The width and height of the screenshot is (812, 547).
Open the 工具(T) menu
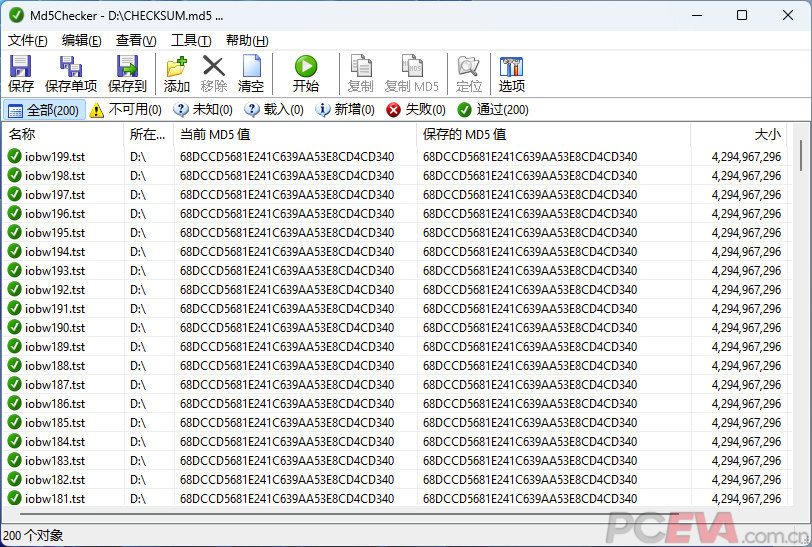click(190, 40)
